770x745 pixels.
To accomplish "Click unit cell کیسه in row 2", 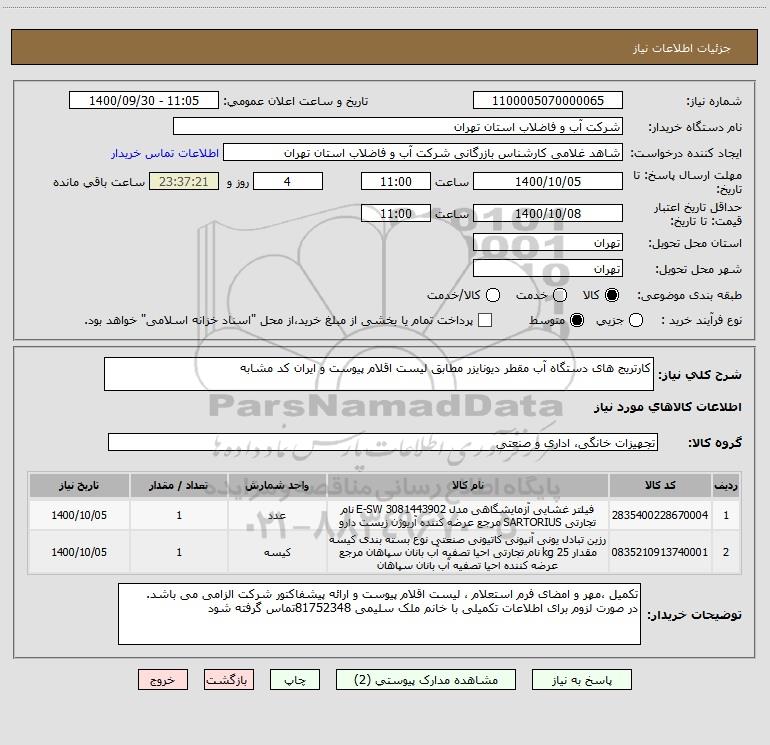I will (x=277, y=552).
